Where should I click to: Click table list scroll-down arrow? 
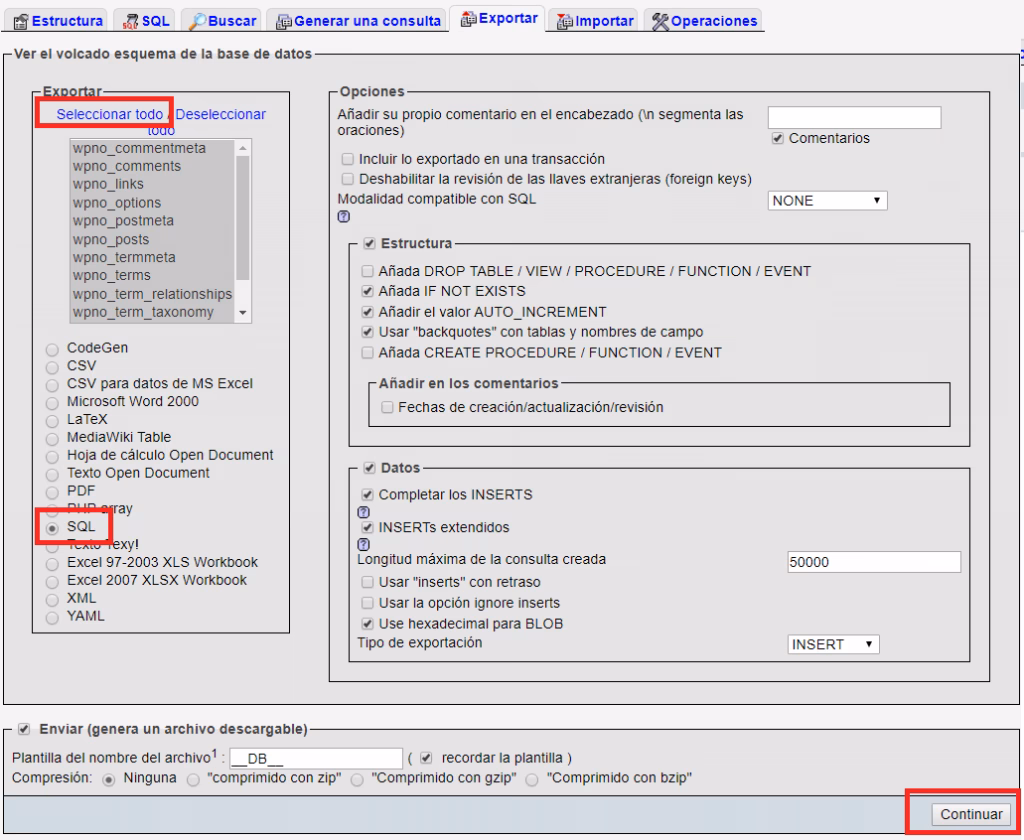[243, 313]
